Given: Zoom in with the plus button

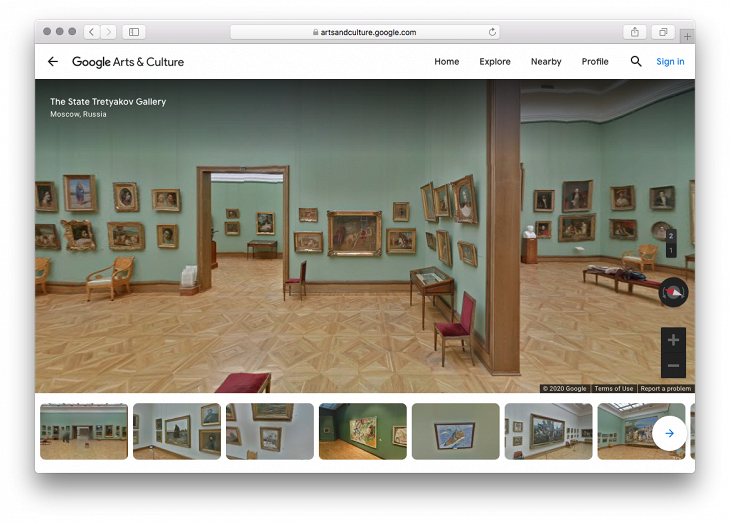Looking at the screenshot, I should coord(673,340).
